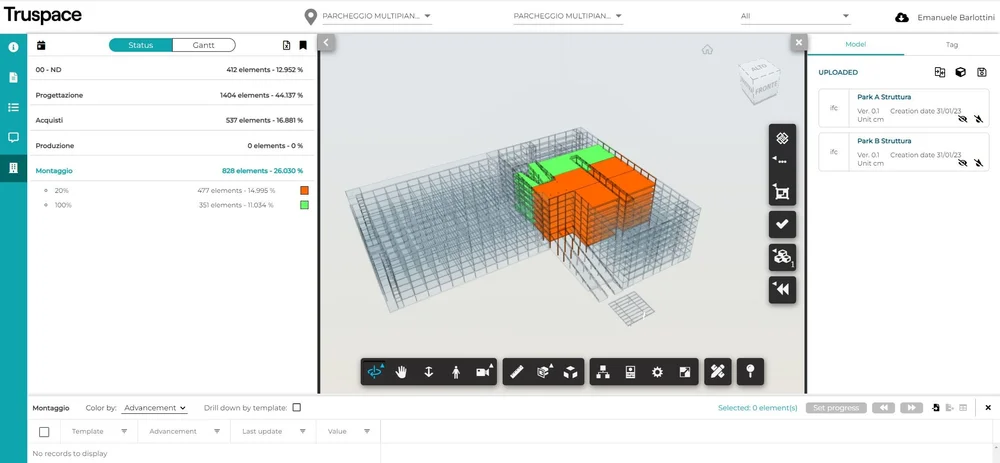The image size is (1000, 463).
Task: Toggle viewer full screen mode
Action: tap(684, 372)
